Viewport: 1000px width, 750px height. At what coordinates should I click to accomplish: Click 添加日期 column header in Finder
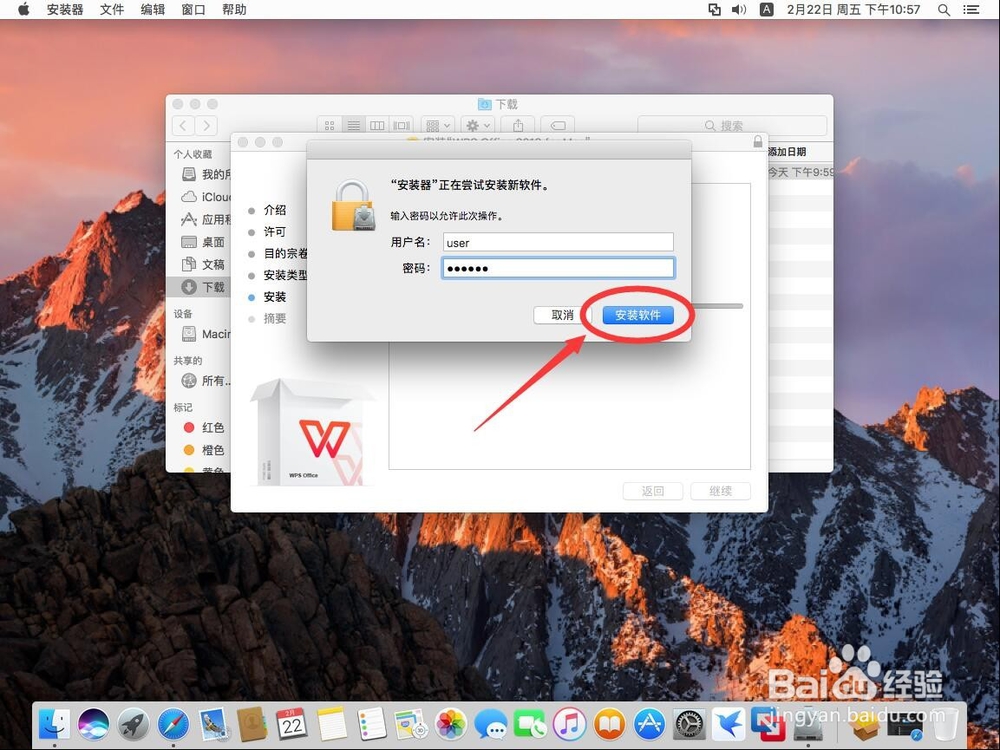(787, 152)
